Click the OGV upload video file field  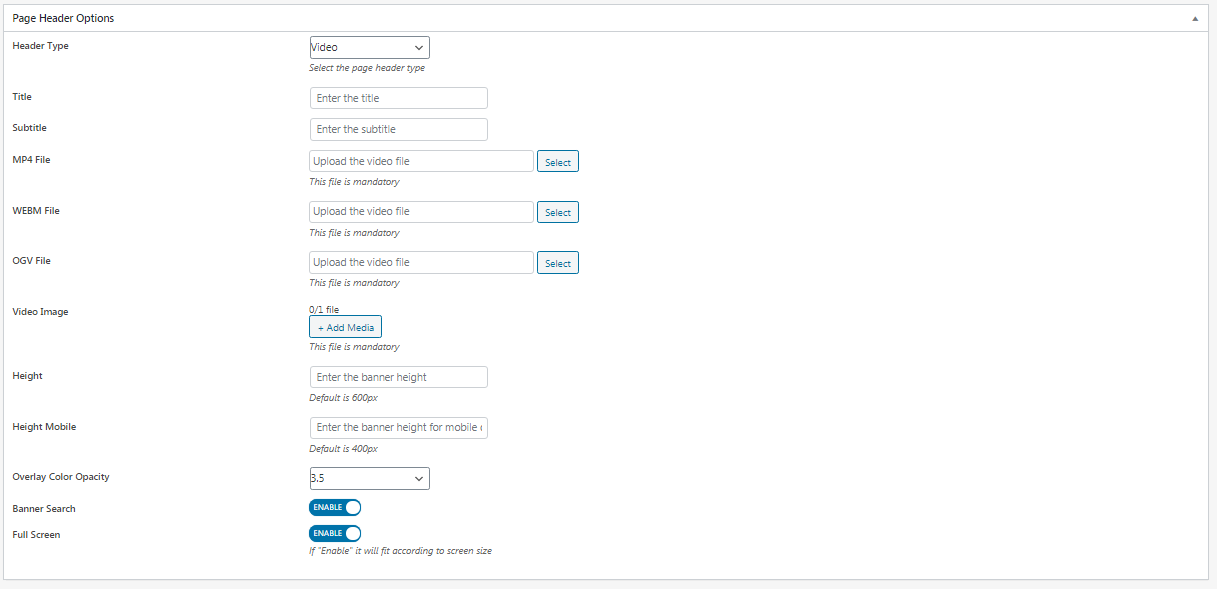pyautogui.click(x=421, y=262)
